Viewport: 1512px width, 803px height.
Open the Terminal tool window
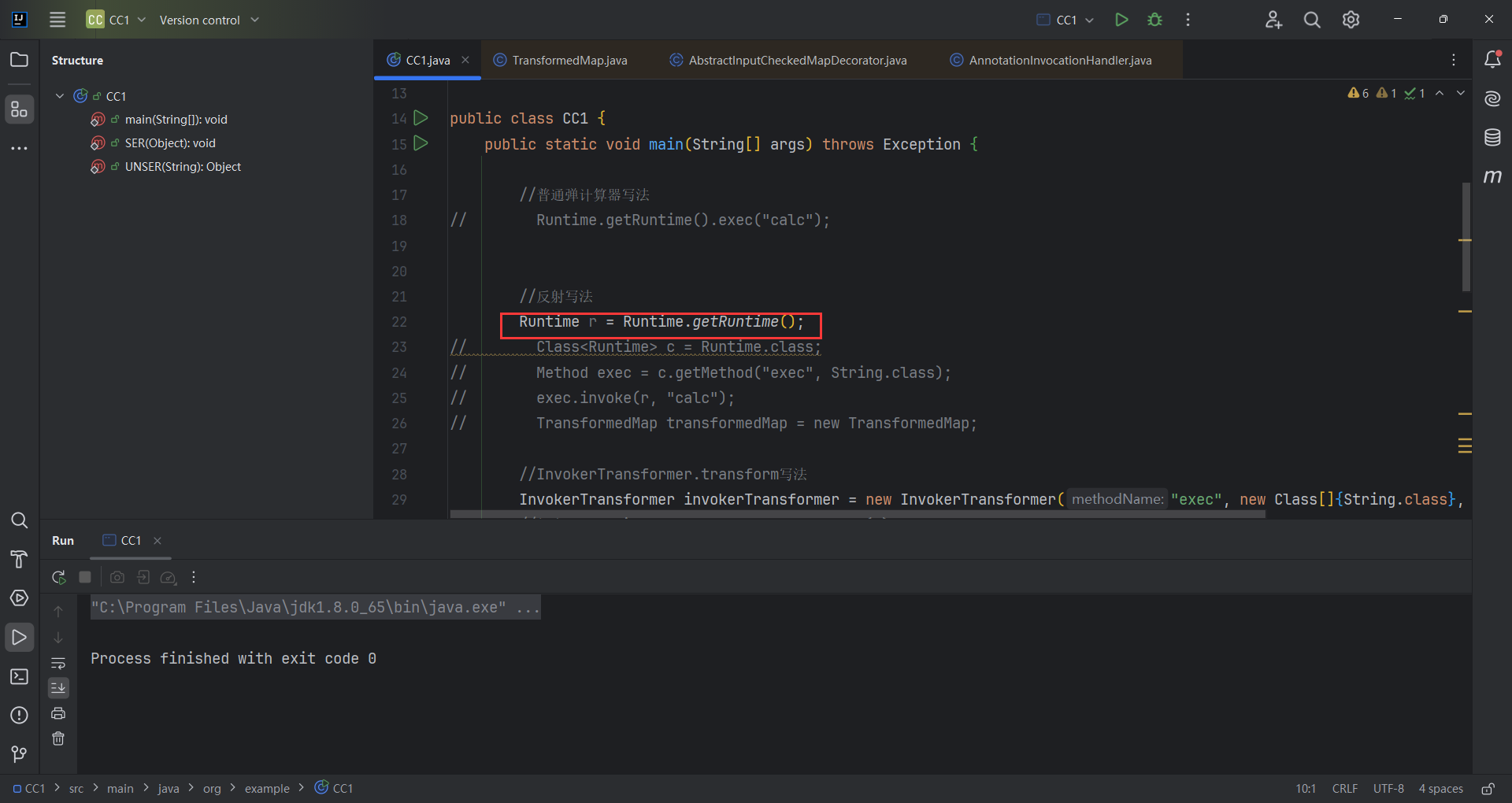(19, 676)
